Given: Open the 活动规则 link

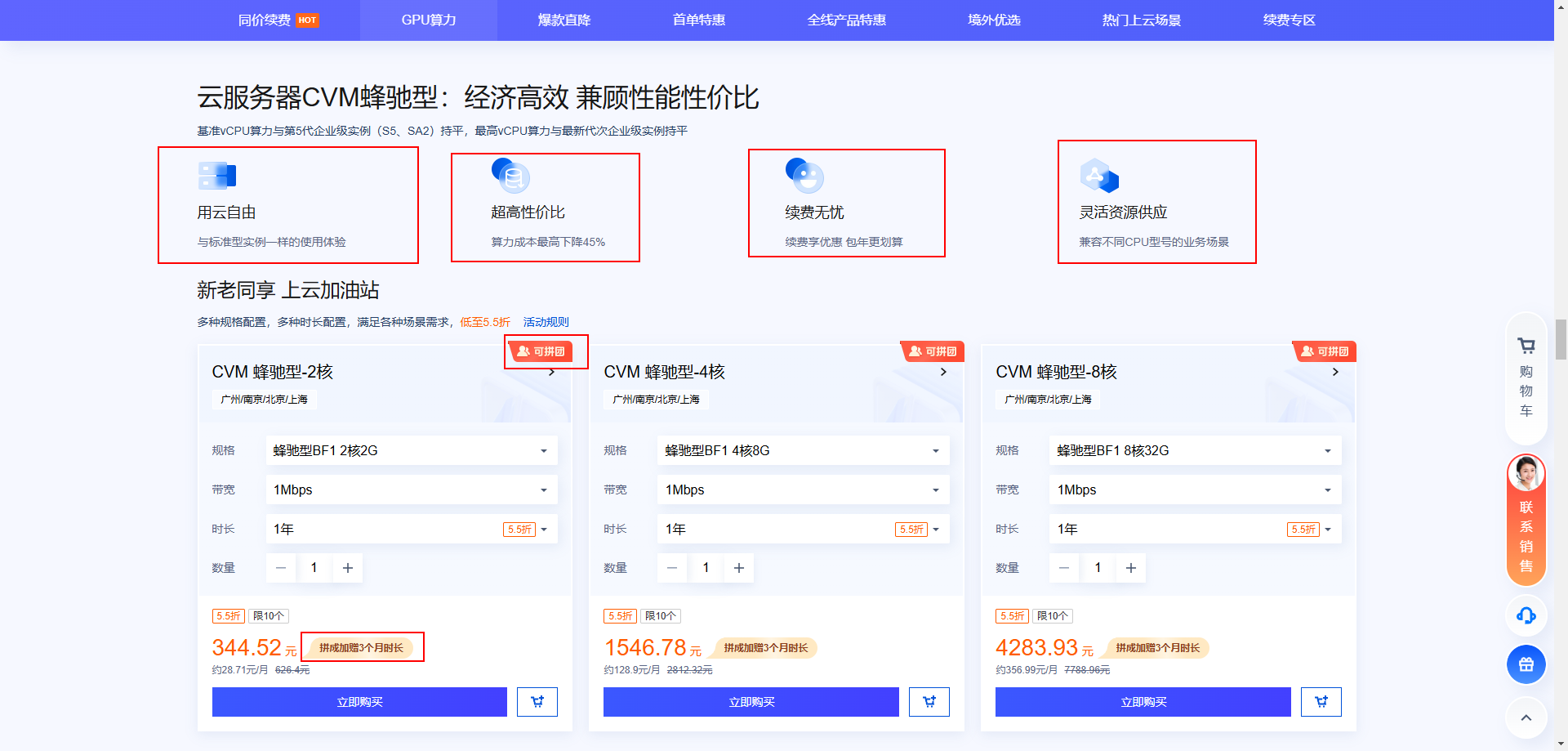Looking at the screenshot, I should point(546,322).
